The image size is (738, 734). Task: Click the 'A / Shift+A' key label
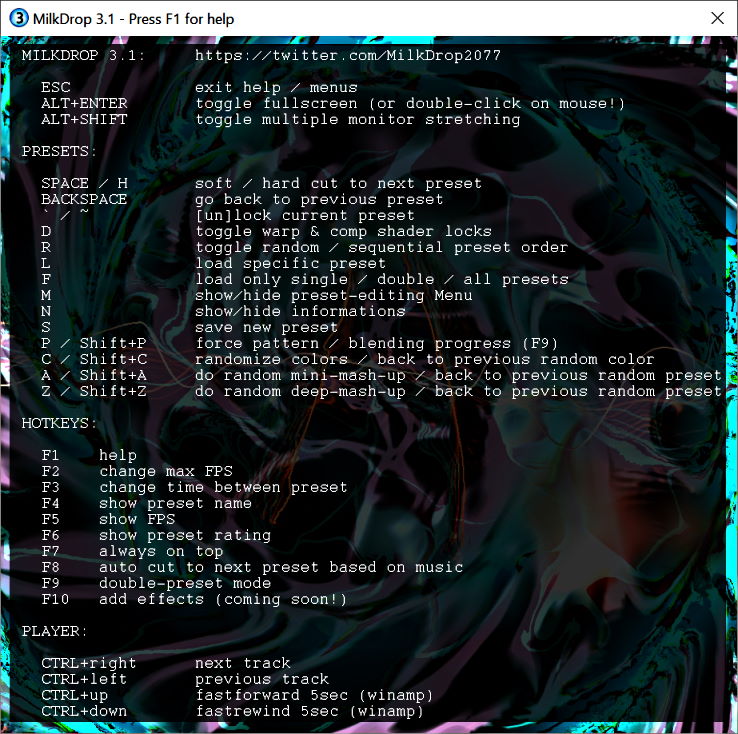94,375
